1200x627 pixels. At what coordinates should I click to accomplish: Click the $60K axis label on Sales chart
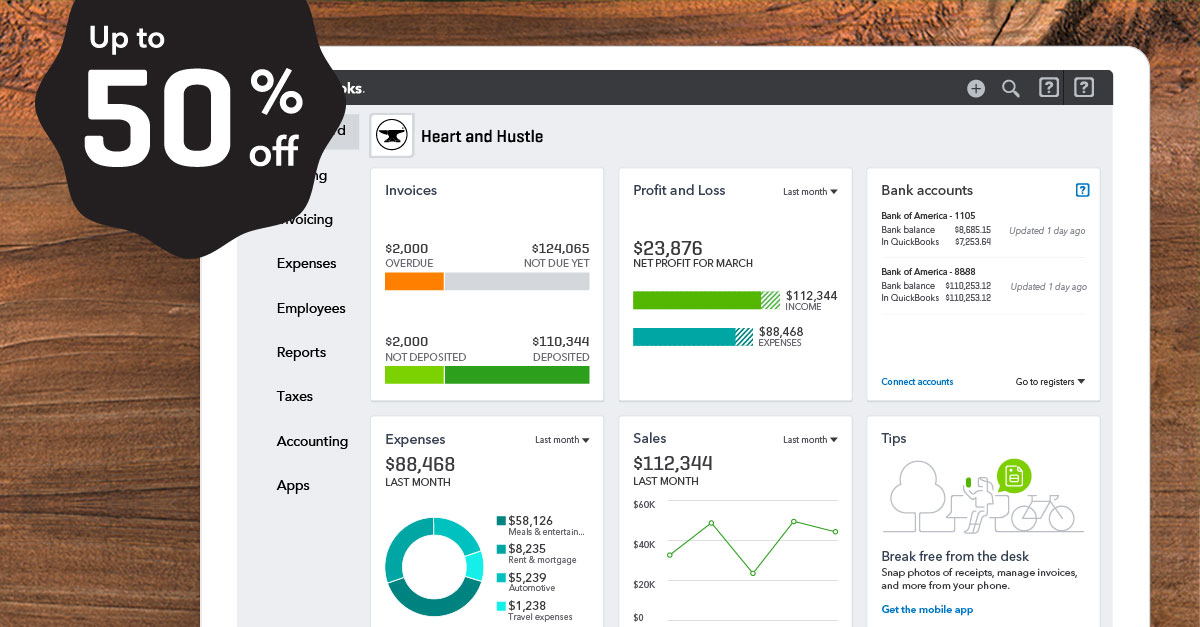(644, 504)
